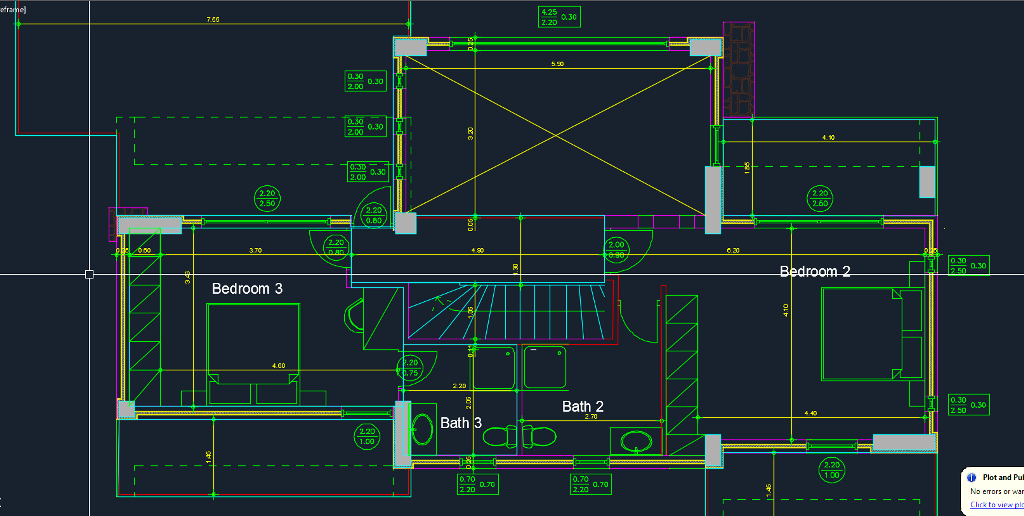Select the 4.25 / 2.20 opening tag
The width and height of the screenshot is (1024, 516).
[559, 17]
